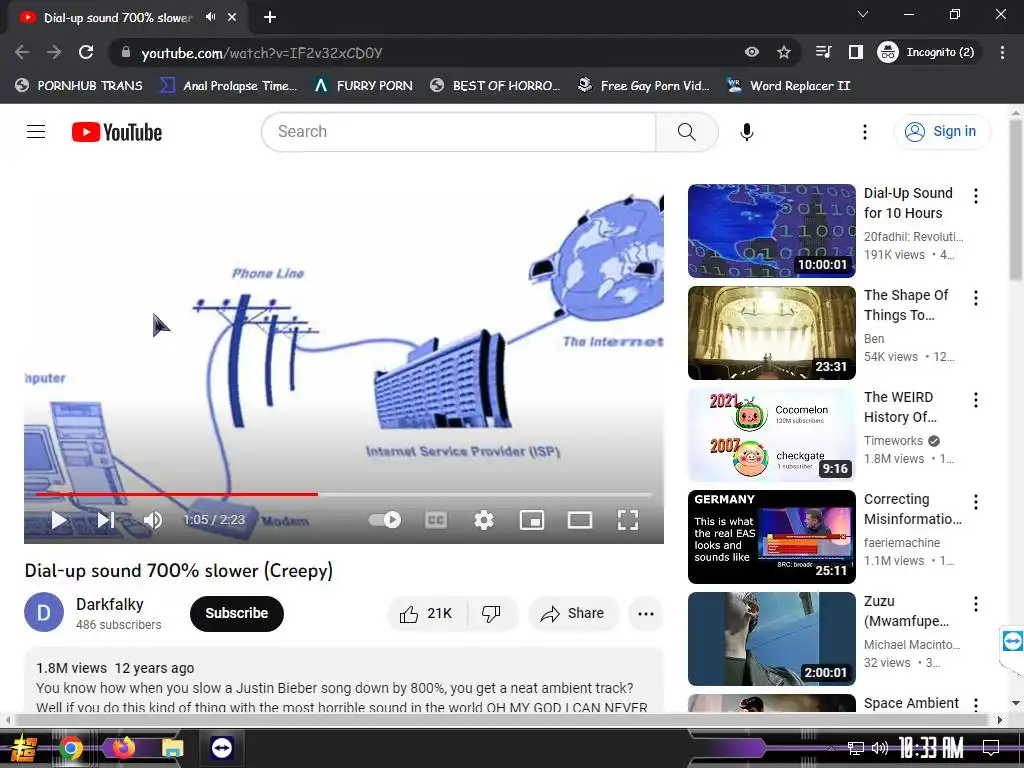The image size is (1024, 768).
Task: Open TeamViewer in the taskbar
Action: 221,748
